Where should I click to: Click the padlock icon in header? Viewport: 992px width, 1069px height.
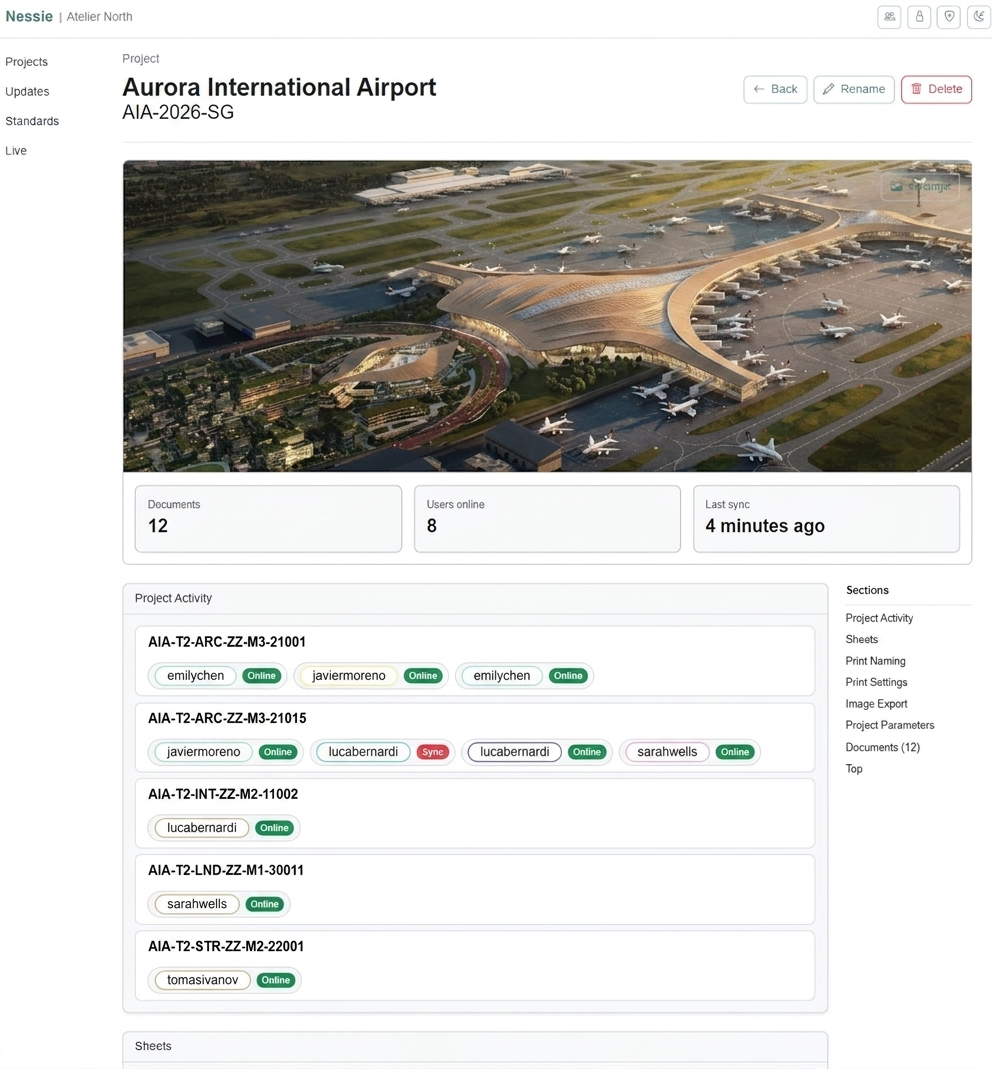pyautogui.click(x=919, y=17)
